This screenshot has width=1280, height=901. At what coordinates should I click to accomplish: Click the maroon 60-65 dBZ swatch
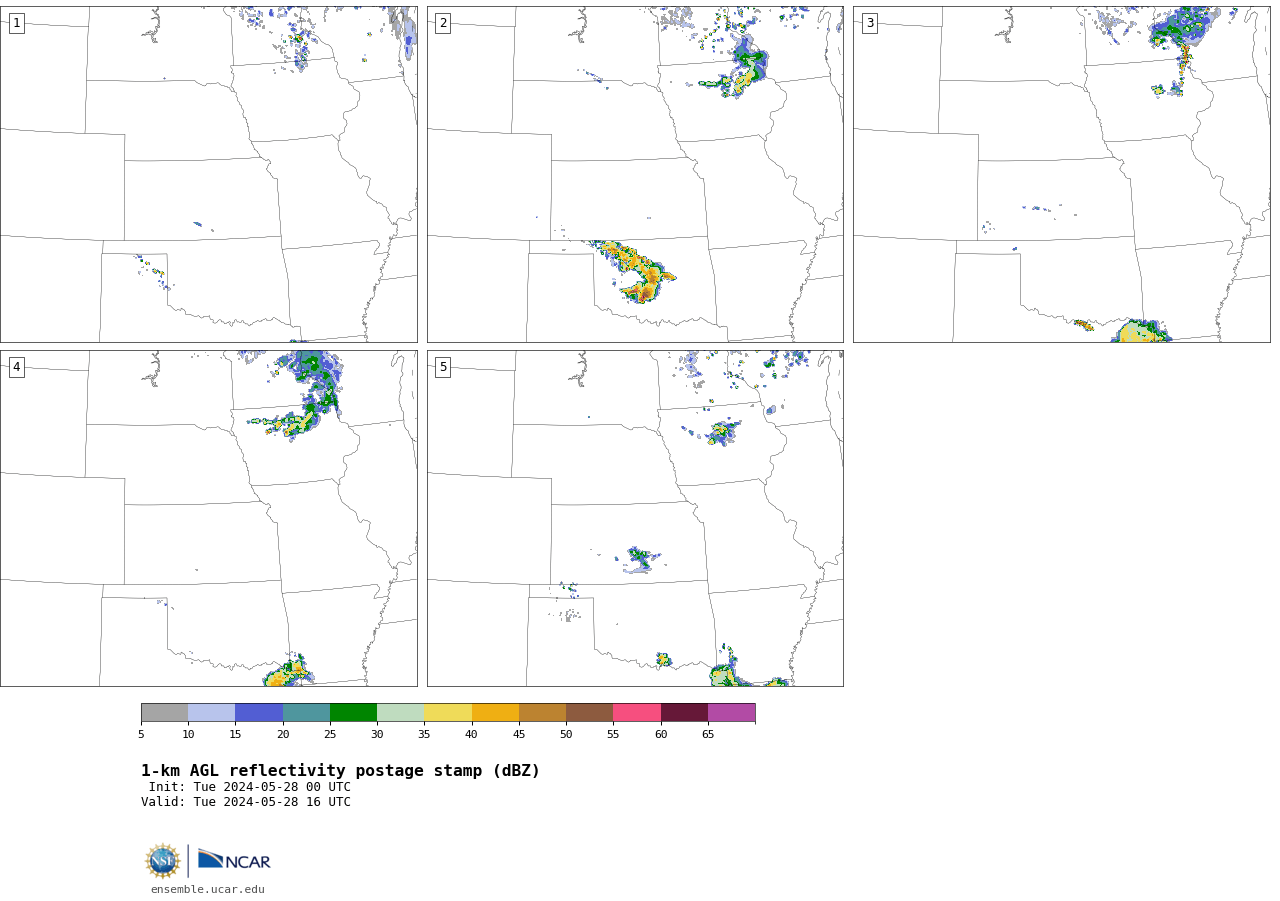click(x=684, y=713)
